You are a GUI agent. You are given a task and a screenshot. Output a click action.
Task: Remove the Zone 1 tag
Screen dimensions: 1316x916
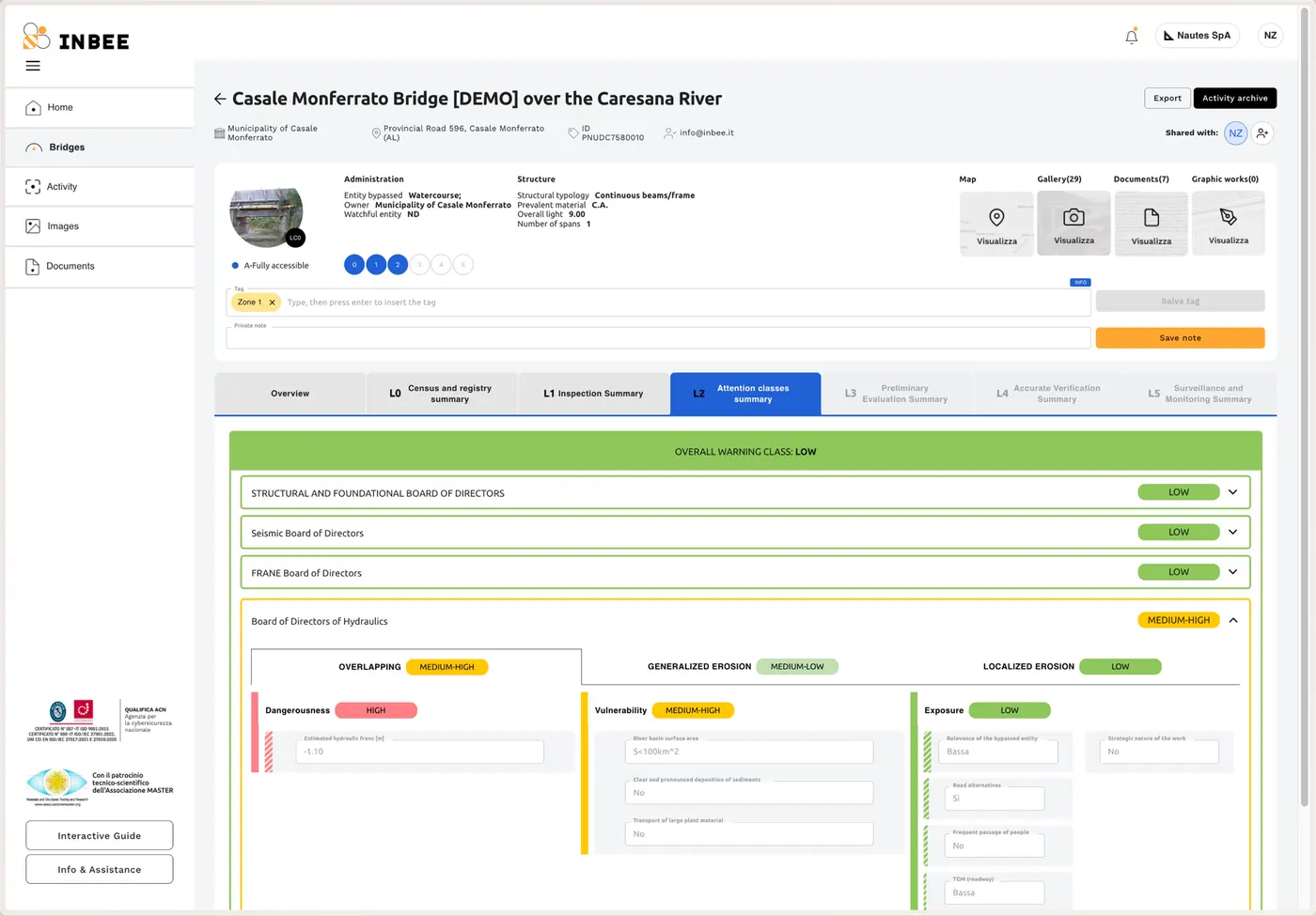coord(273,303)
